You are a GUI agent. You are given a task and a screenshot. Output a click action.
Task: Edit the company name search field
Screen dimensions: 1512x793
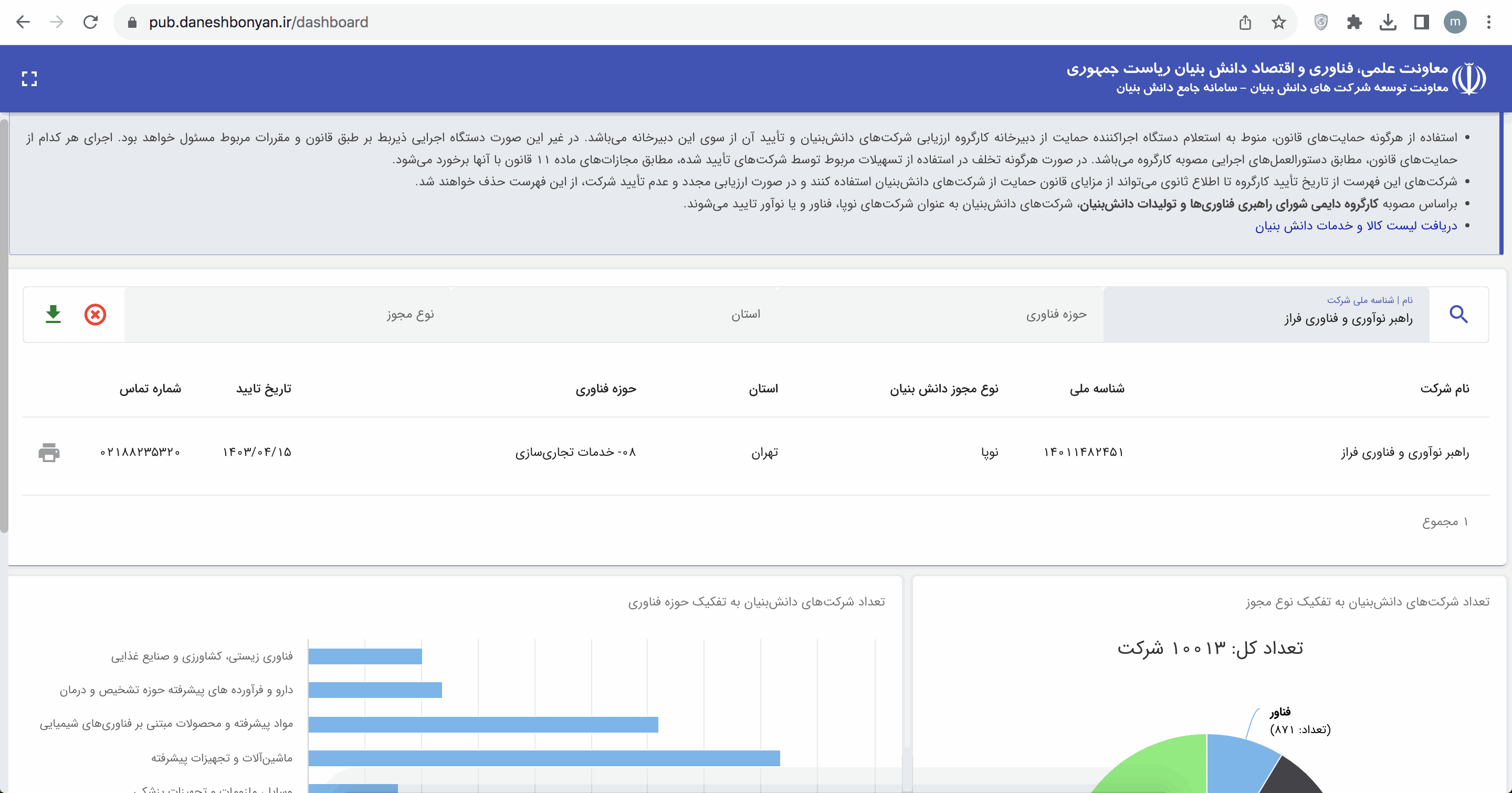click(x=1266, y=315)
